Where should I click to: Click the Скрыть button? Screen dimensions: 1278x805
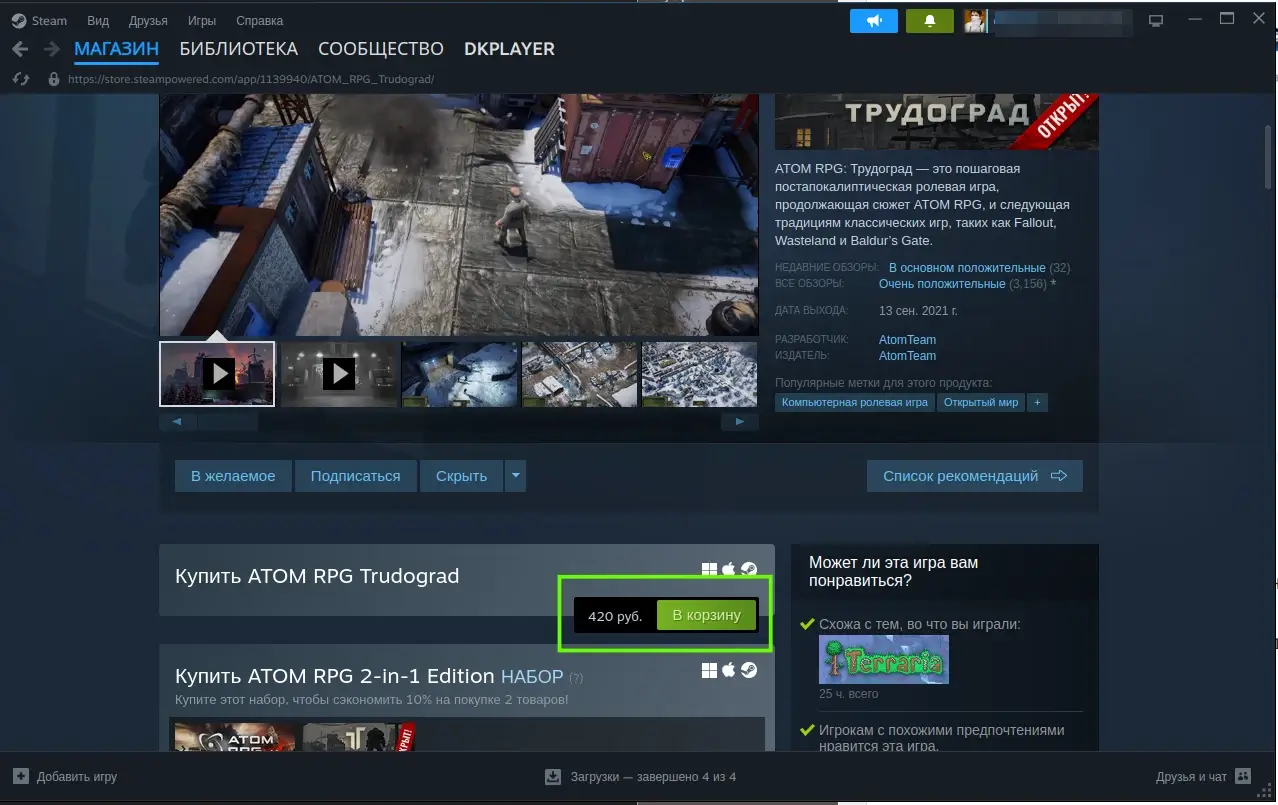coord(461,476)
